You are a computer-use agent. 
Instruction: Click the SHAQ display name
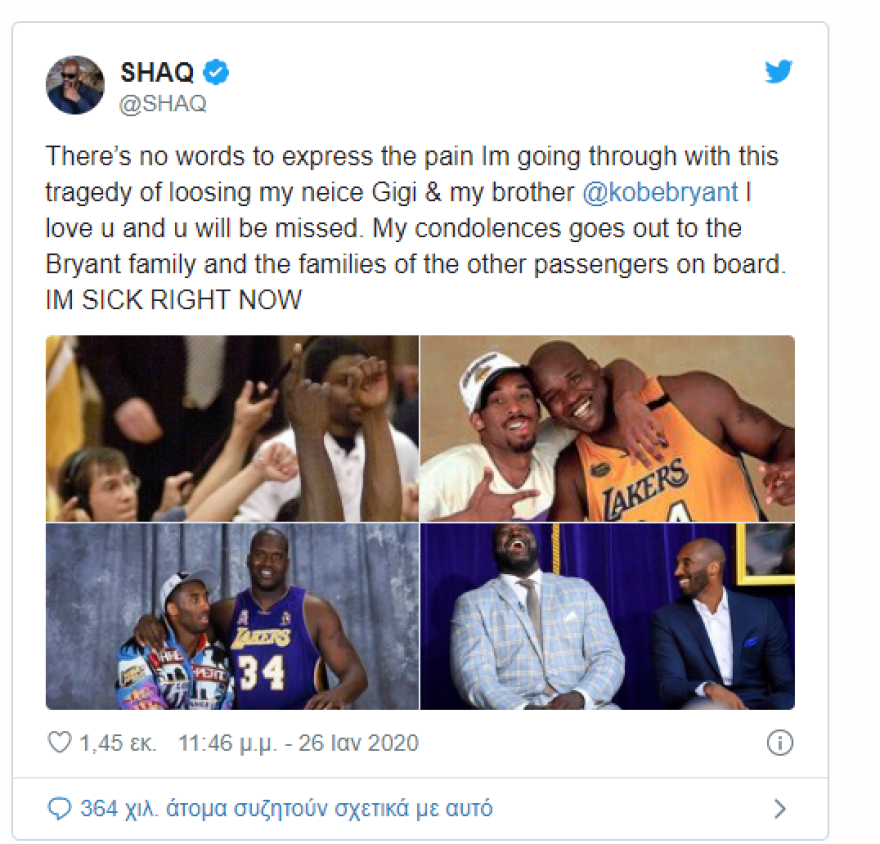(x=157, y=72)
